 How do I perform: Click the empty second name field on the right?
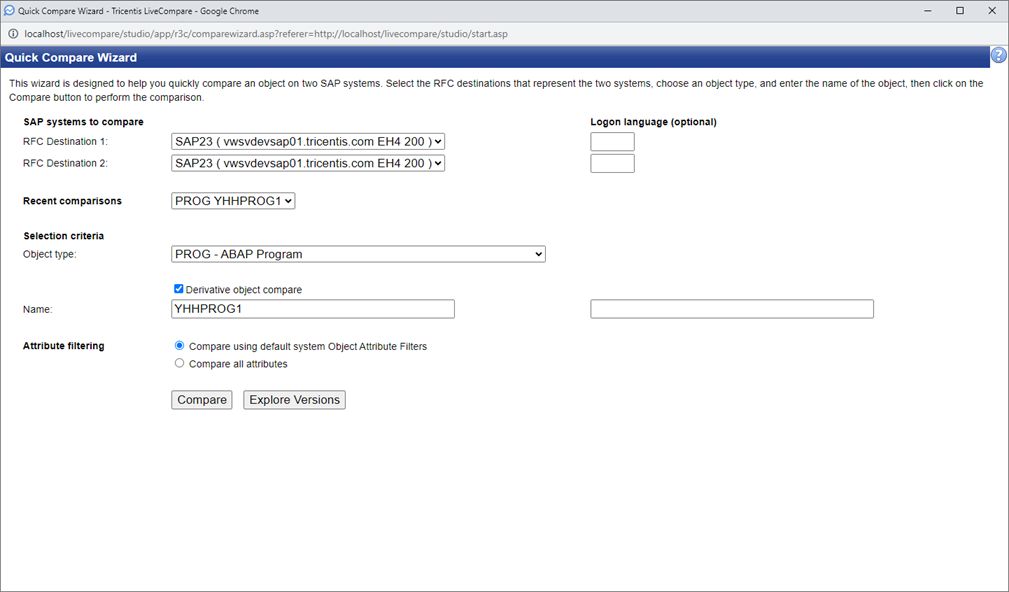coord(732,309)
